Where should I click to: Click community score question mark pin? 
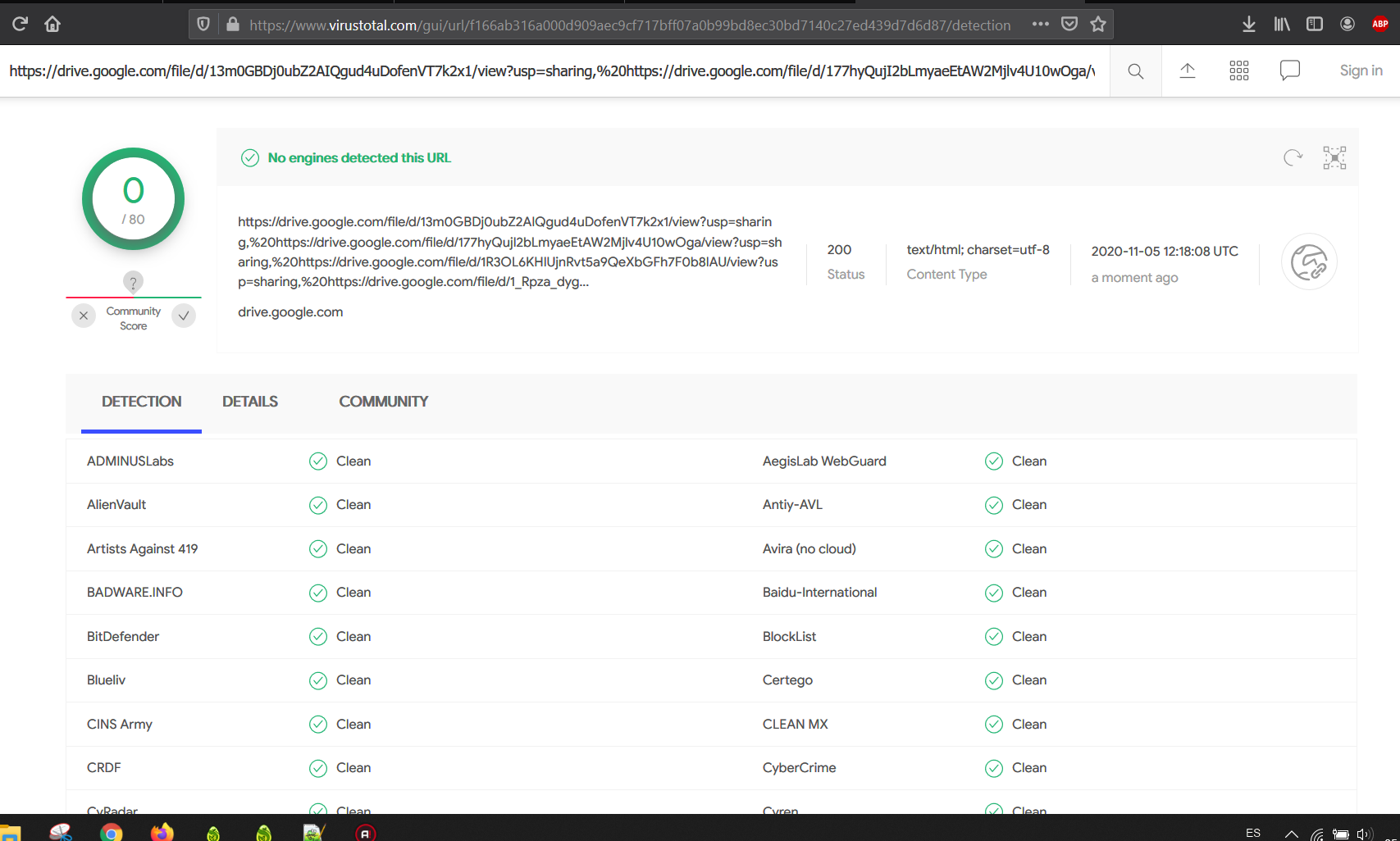[133, 282]
